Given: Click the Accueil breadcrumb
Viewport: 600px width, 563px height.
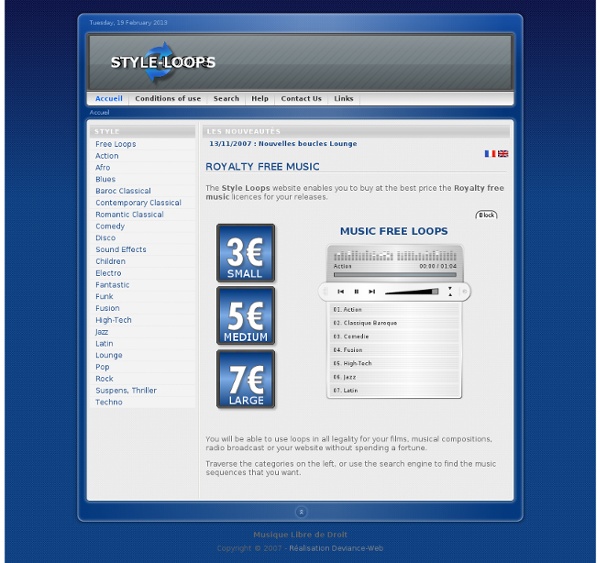Looking at the screenshot, I should (99, 113).
